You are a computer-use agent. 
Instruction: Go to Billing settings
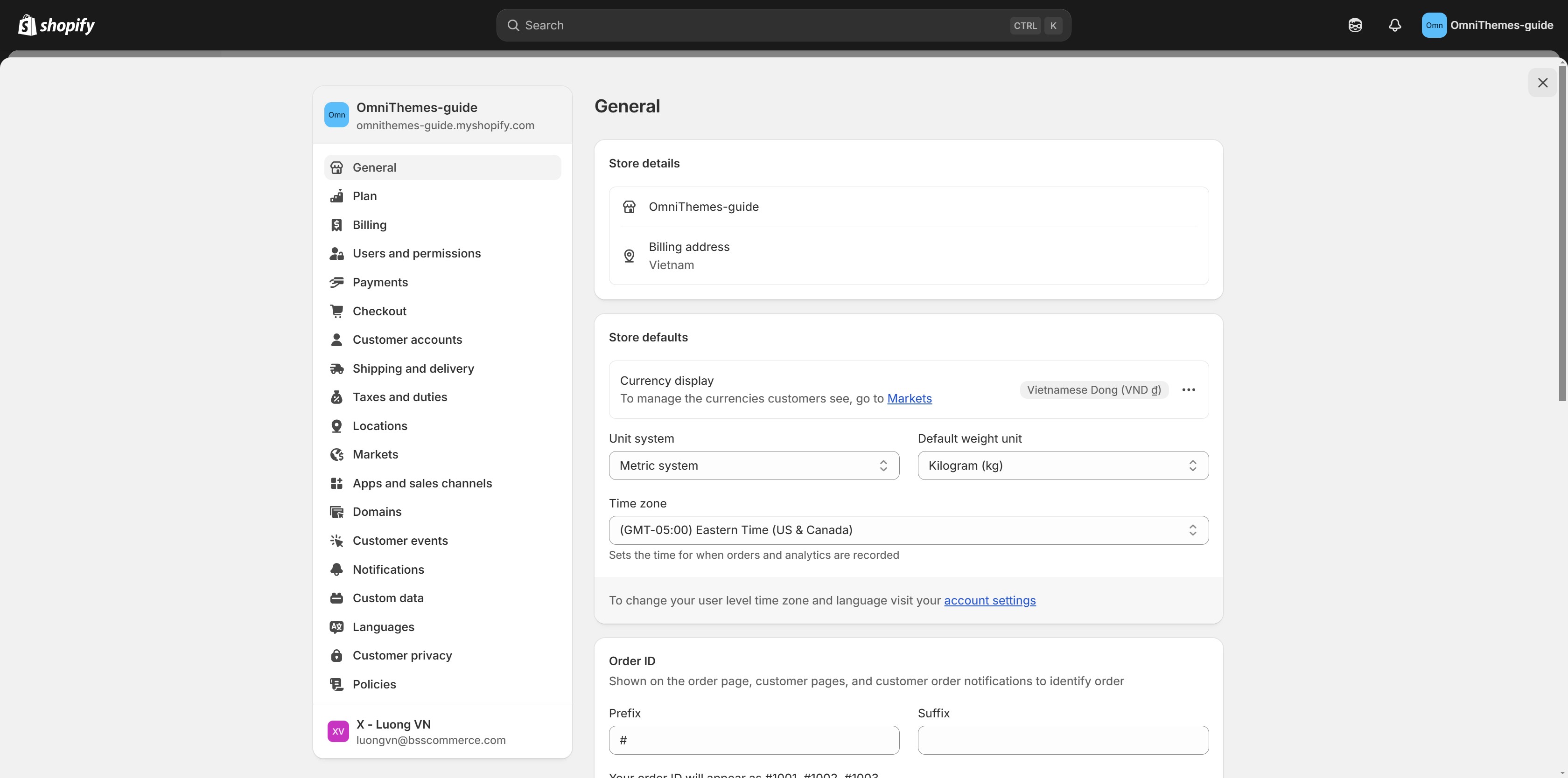(442, 225)
